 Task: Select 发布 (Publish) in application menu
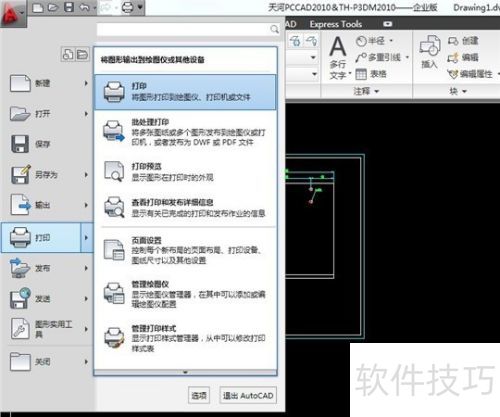(47, 268)
